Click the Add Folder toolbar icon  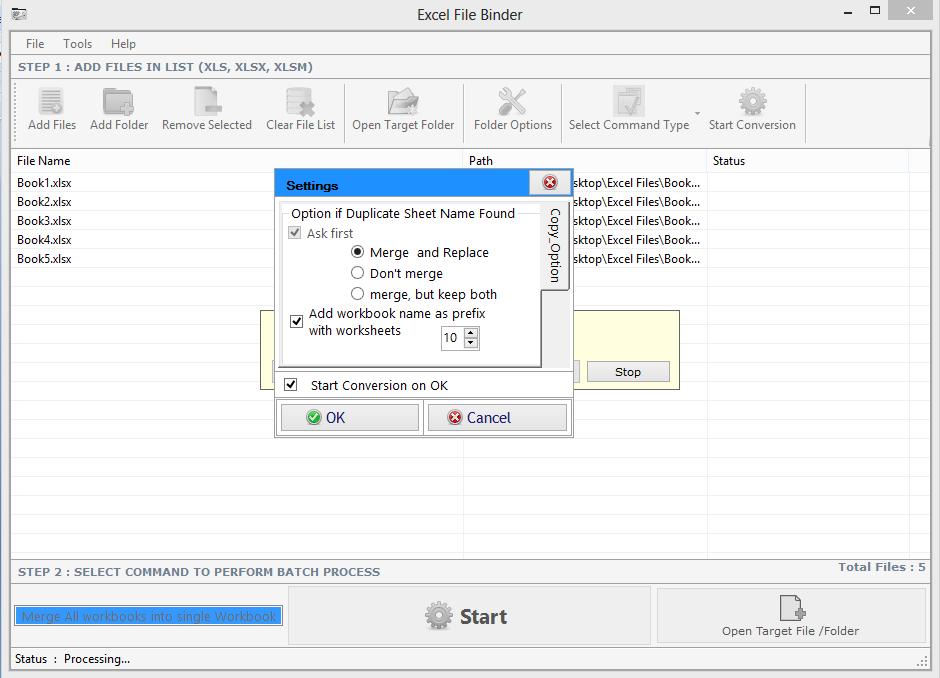119,101
